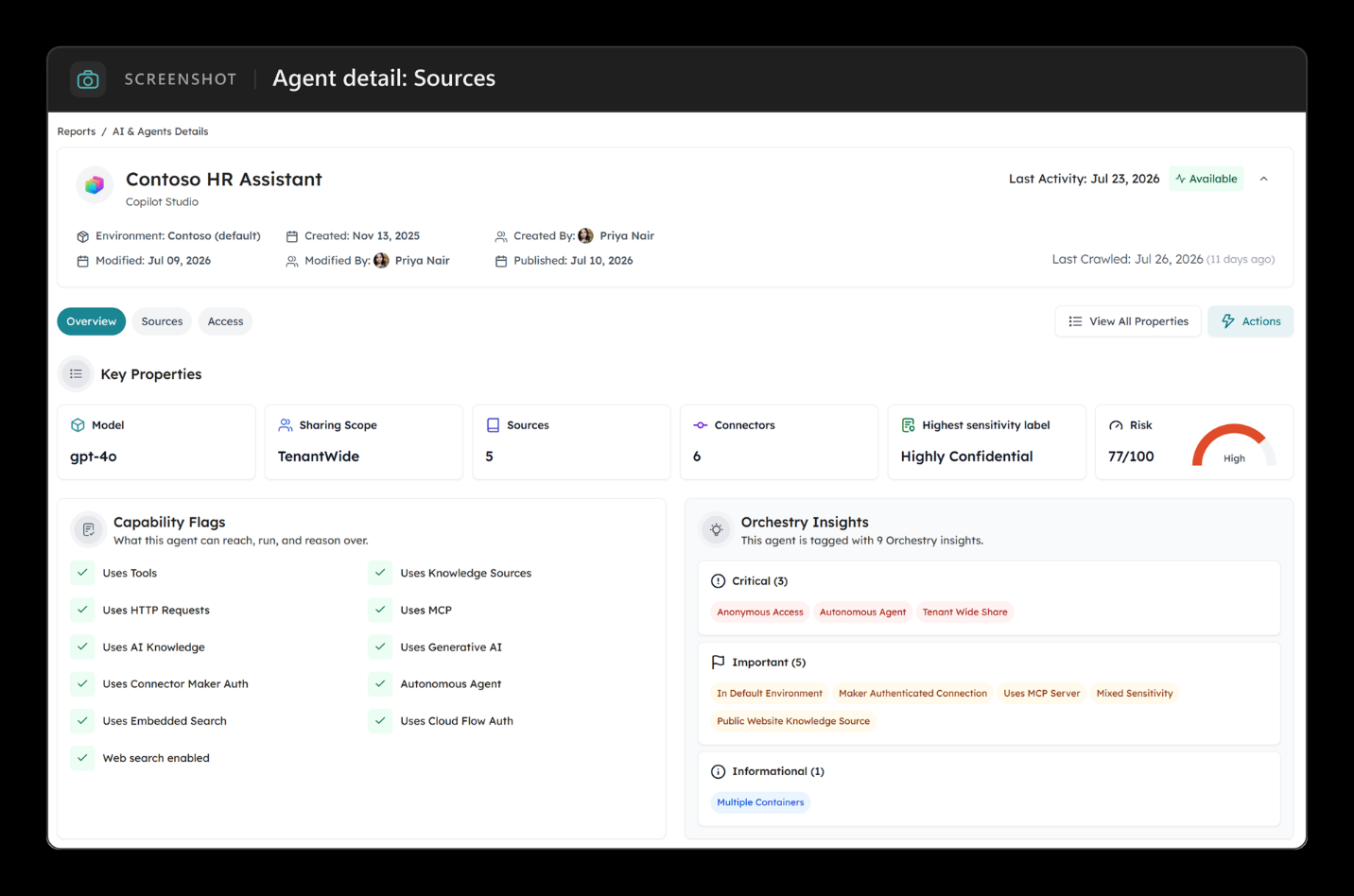1354x896 pixels.
Task: Click the Modified By person icon
Action: click(x=292, y=261)
